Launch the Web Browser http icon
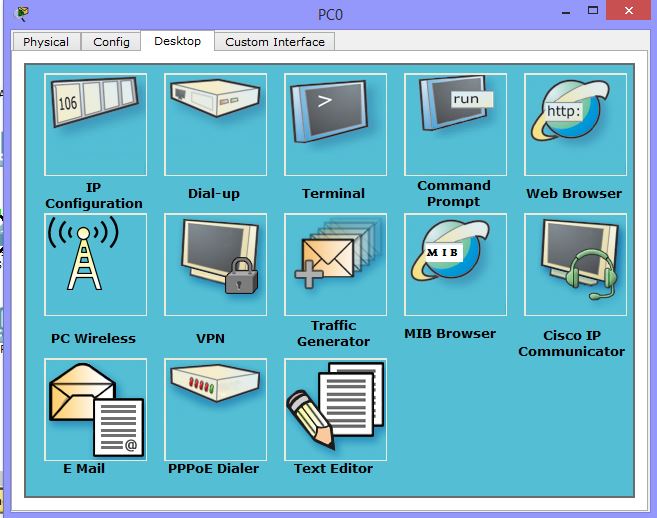The height and width of the screenshot is (518, 657). pyautogui.click(x=575, y=124)
